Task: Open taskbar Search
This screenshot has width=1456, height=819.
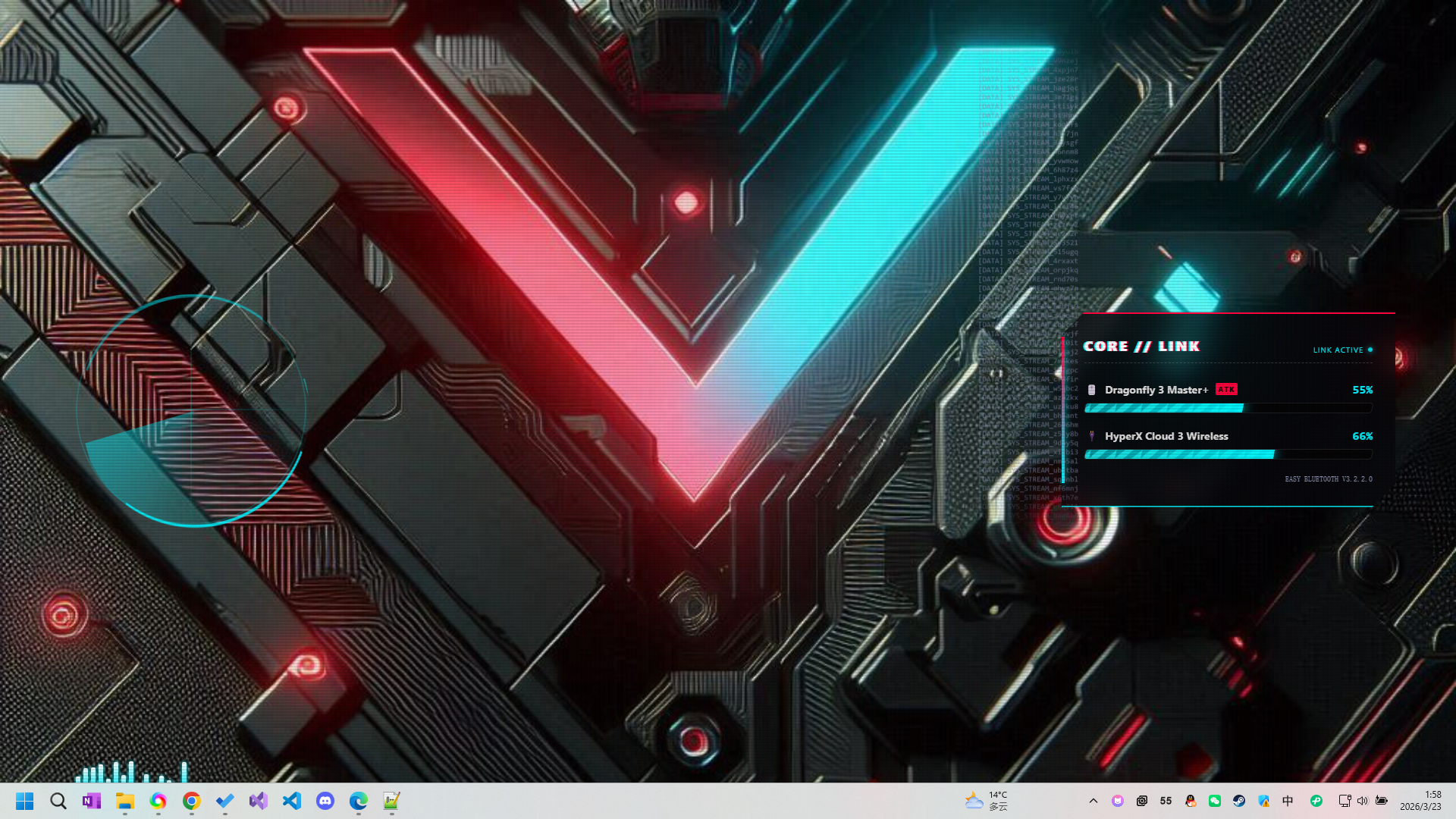Action: (x=58, y=801)
